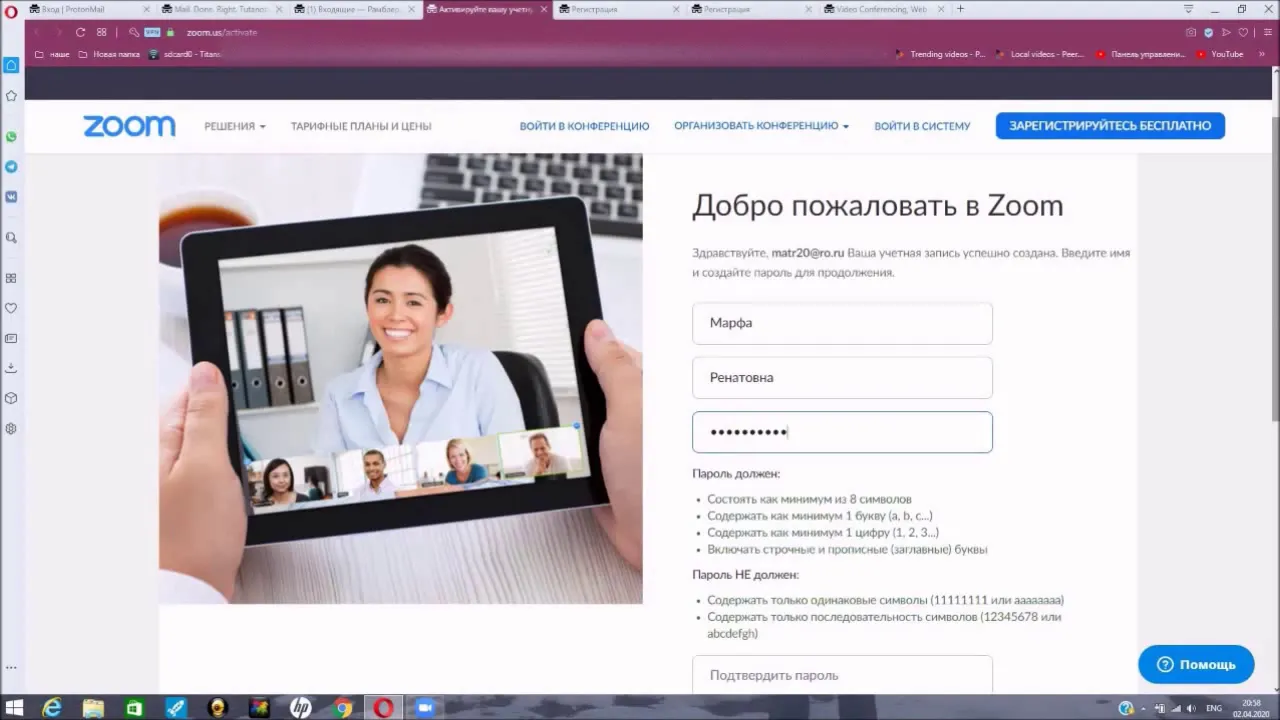Open Local videos - Peer bookmark

pyautogui.click(x=1041, y=54)
